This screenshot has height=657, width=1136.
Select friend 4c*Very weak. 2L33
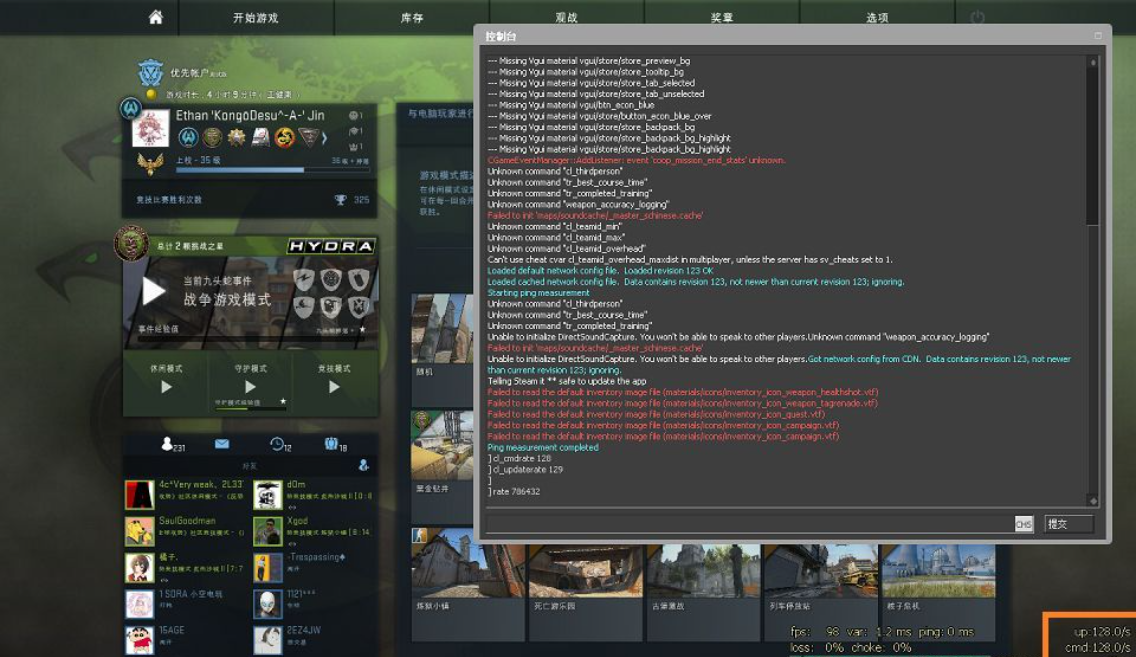(x=185, y=495)
